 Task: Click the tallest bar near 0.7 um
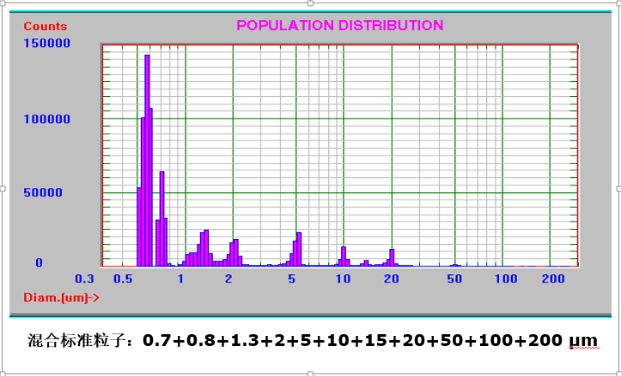point(147,160)
